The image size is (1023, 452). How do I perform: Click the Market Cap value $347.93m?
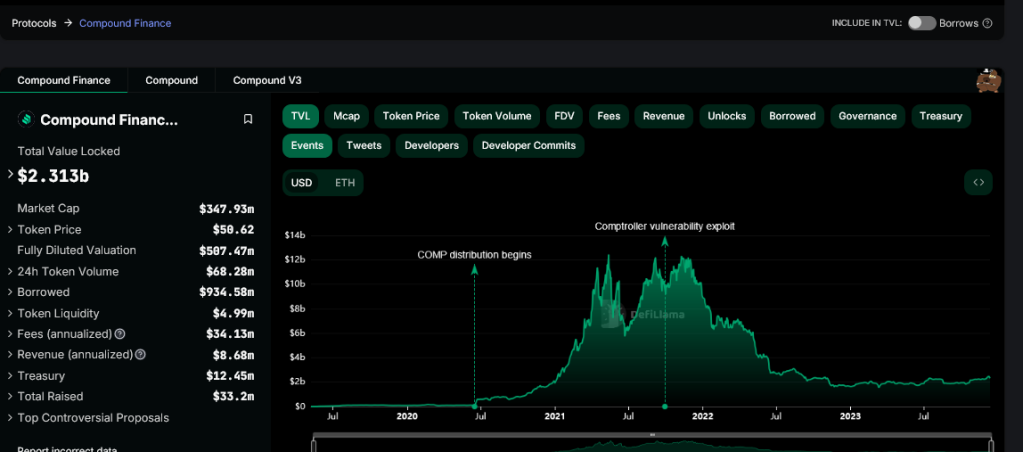[226, 209]
